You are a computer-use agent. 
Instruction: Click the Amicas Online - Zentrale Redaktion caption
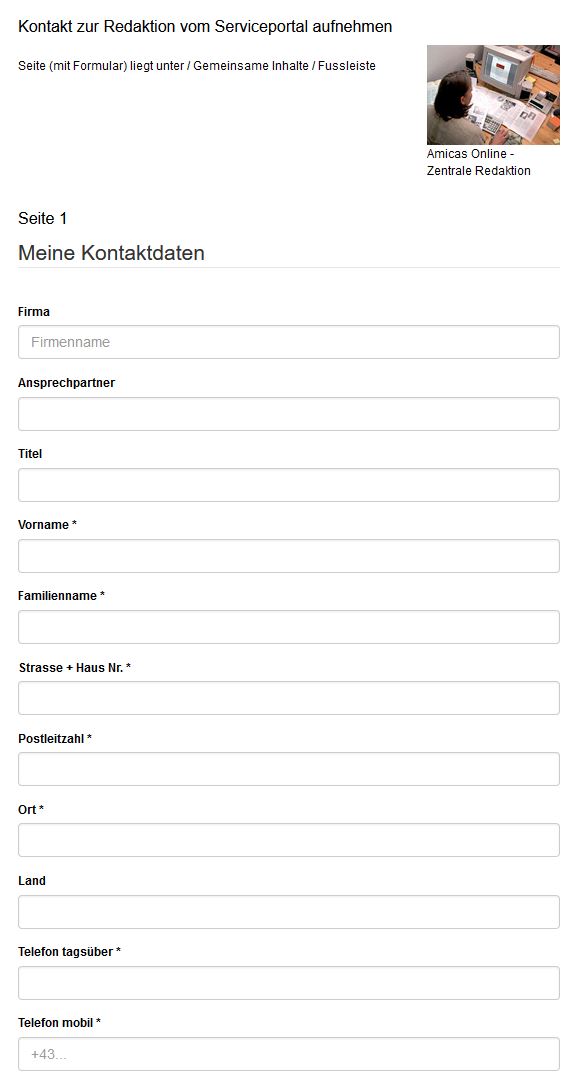[x=479, y=162]
